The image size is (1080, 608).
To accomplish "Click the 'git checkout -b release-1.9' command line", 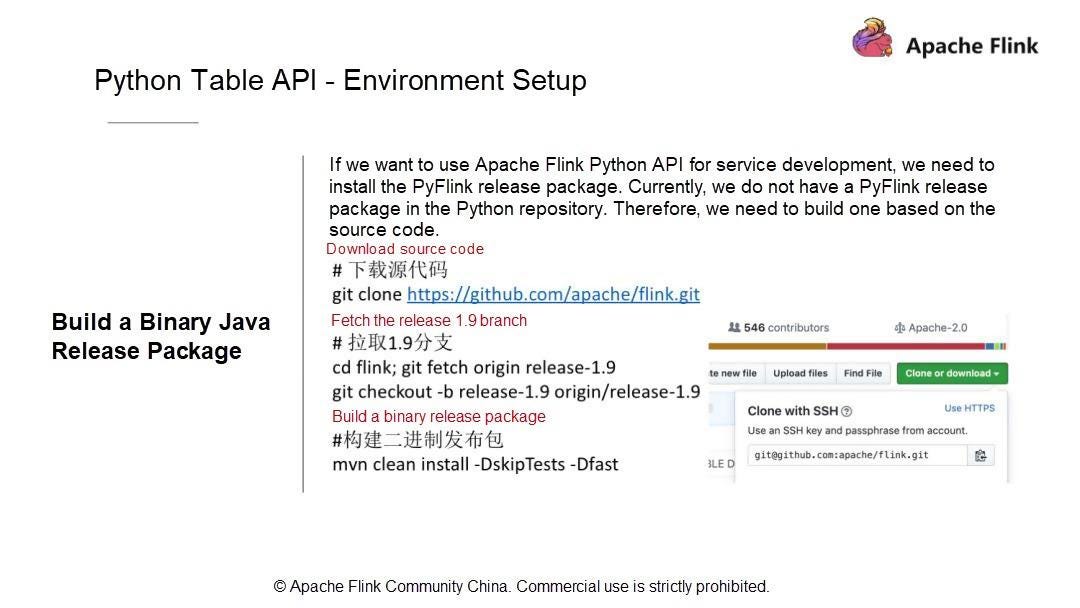I will pyautogui.click(x=516, y=392).
